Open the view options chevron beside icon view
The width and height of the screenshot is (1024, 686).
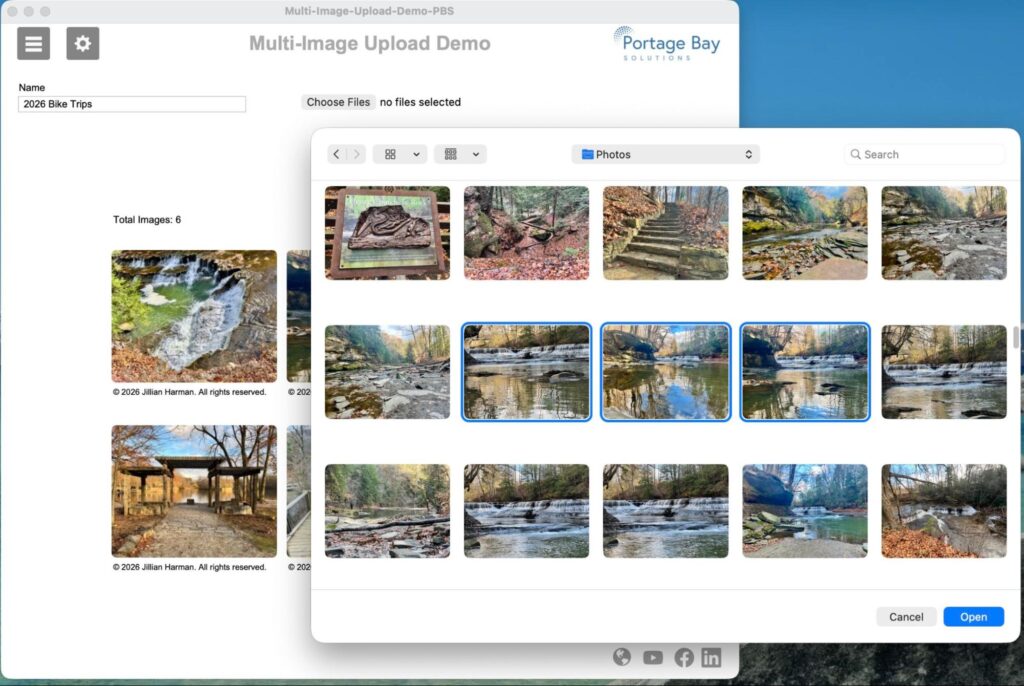415,154
